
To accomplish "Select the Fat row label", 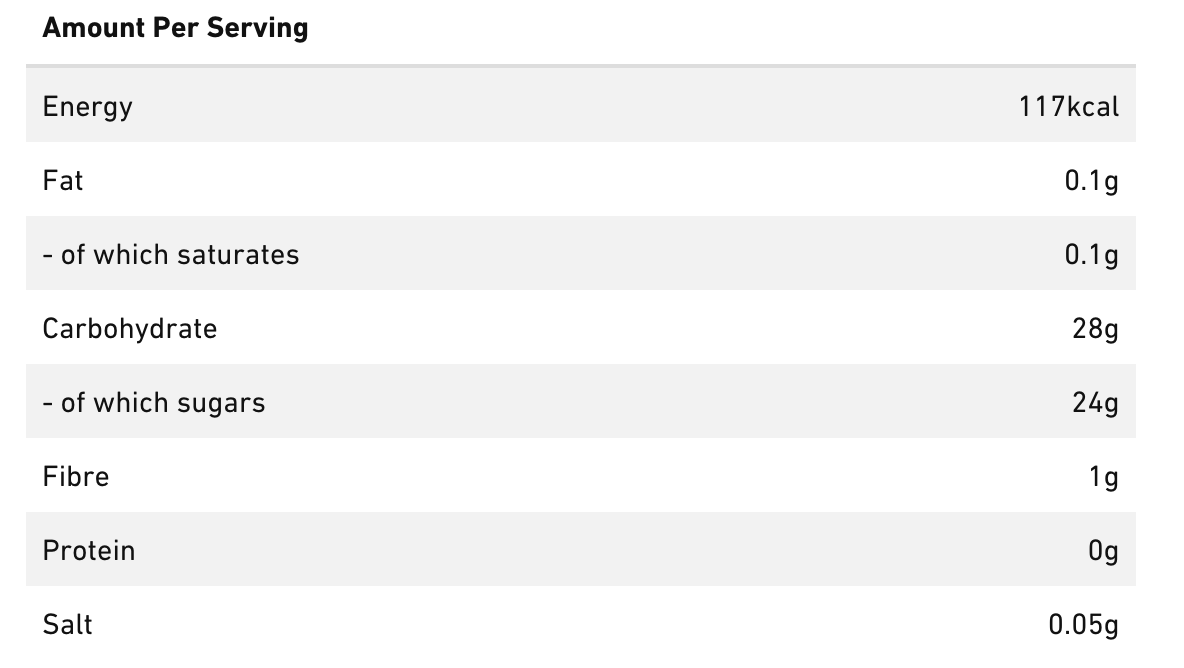I will [63, 180].
